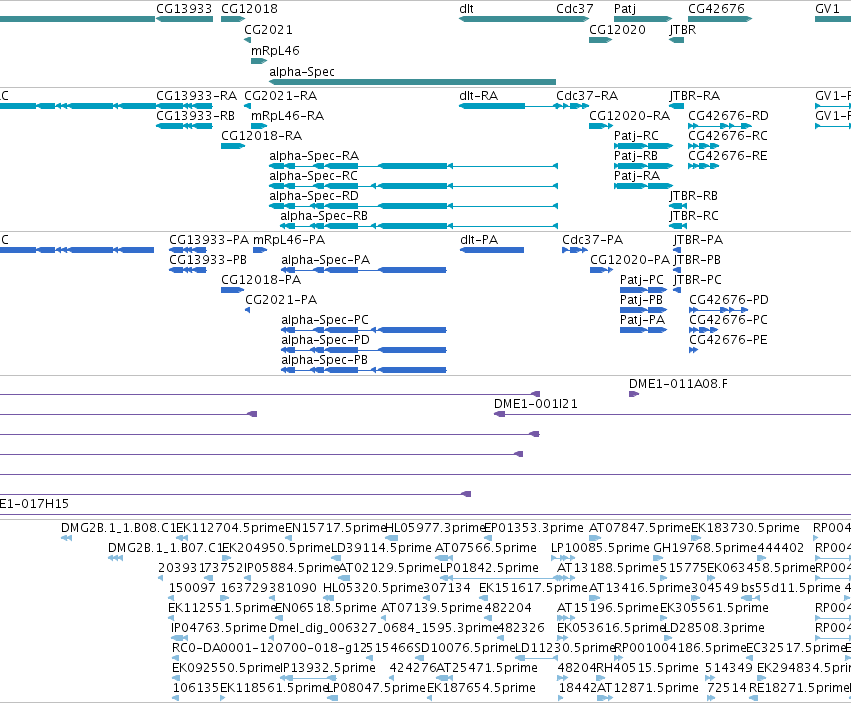Viewport: 851px width, 703px height.
Task: Select the CG13933 gene label
Action: pyautogui.click(x=184, y=9)
